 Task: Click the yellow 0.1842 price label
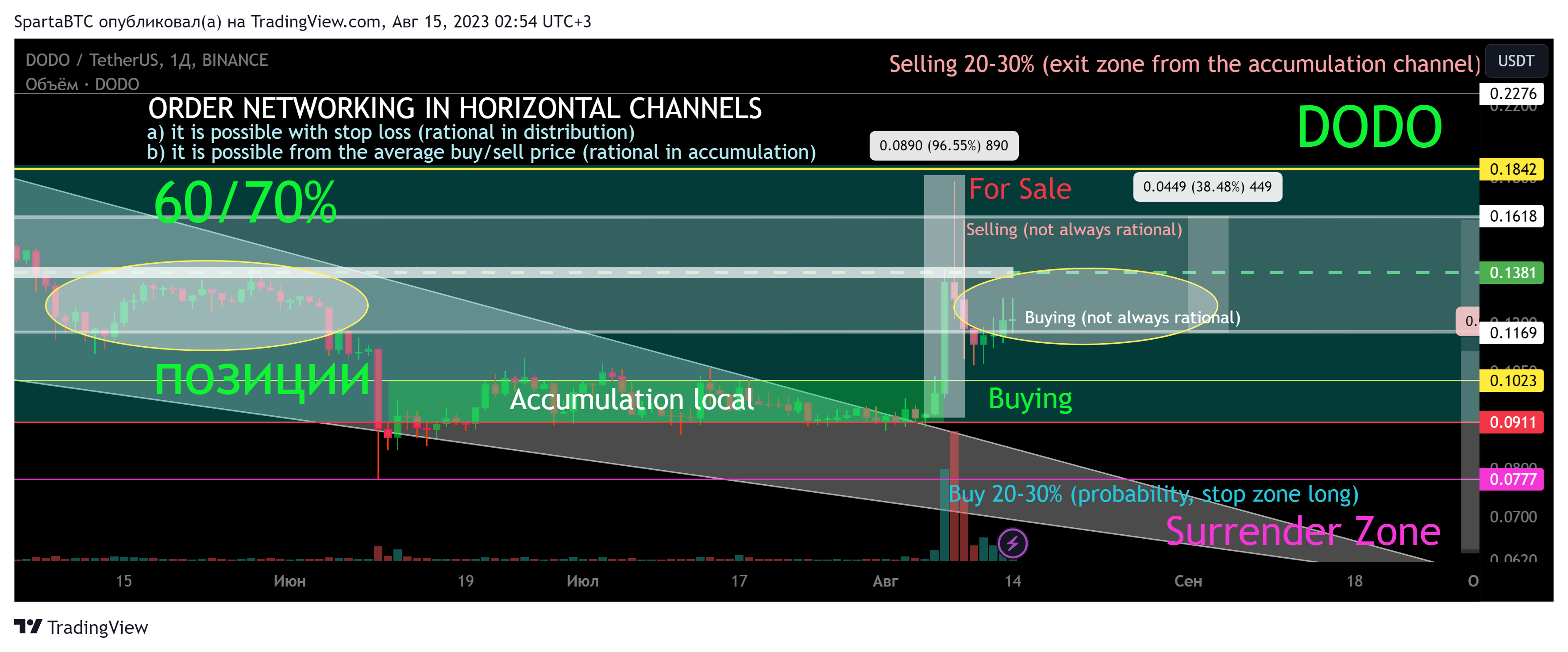coord(1512,169)
